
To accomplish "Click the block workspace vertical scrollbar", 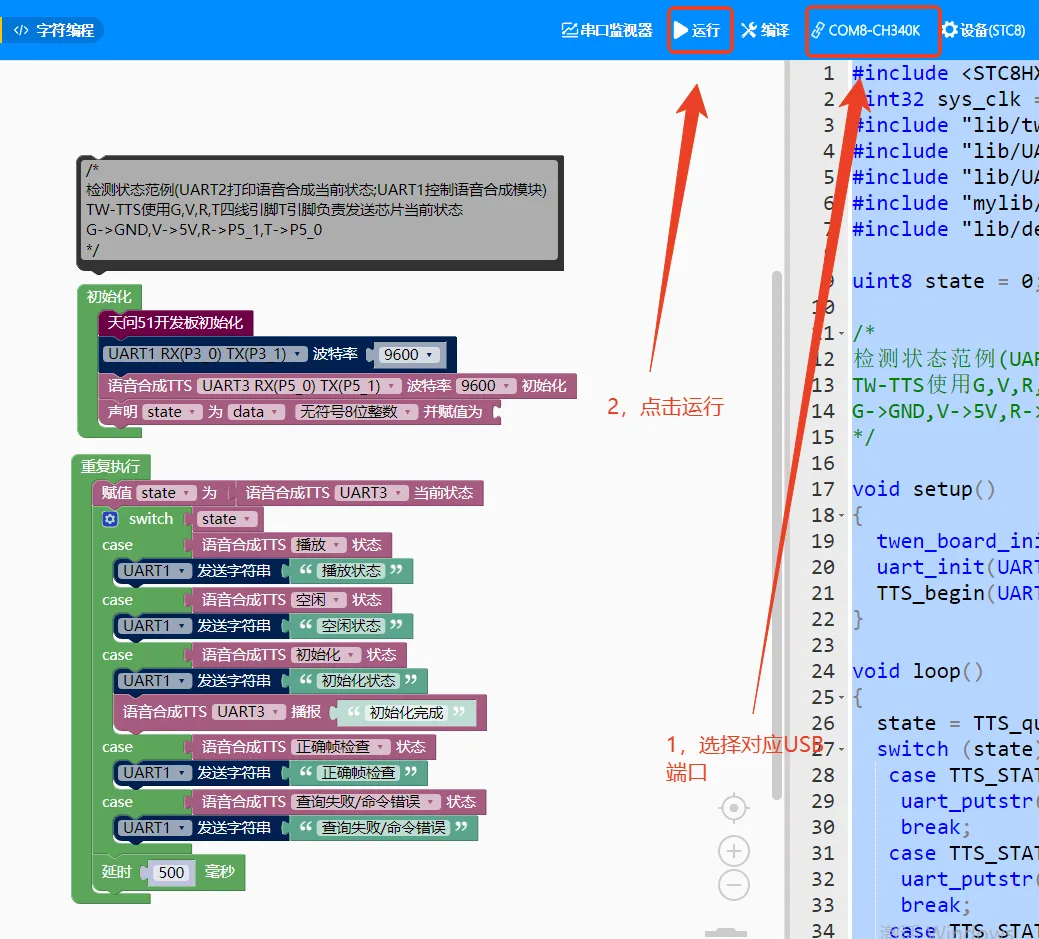I will 777,530.
